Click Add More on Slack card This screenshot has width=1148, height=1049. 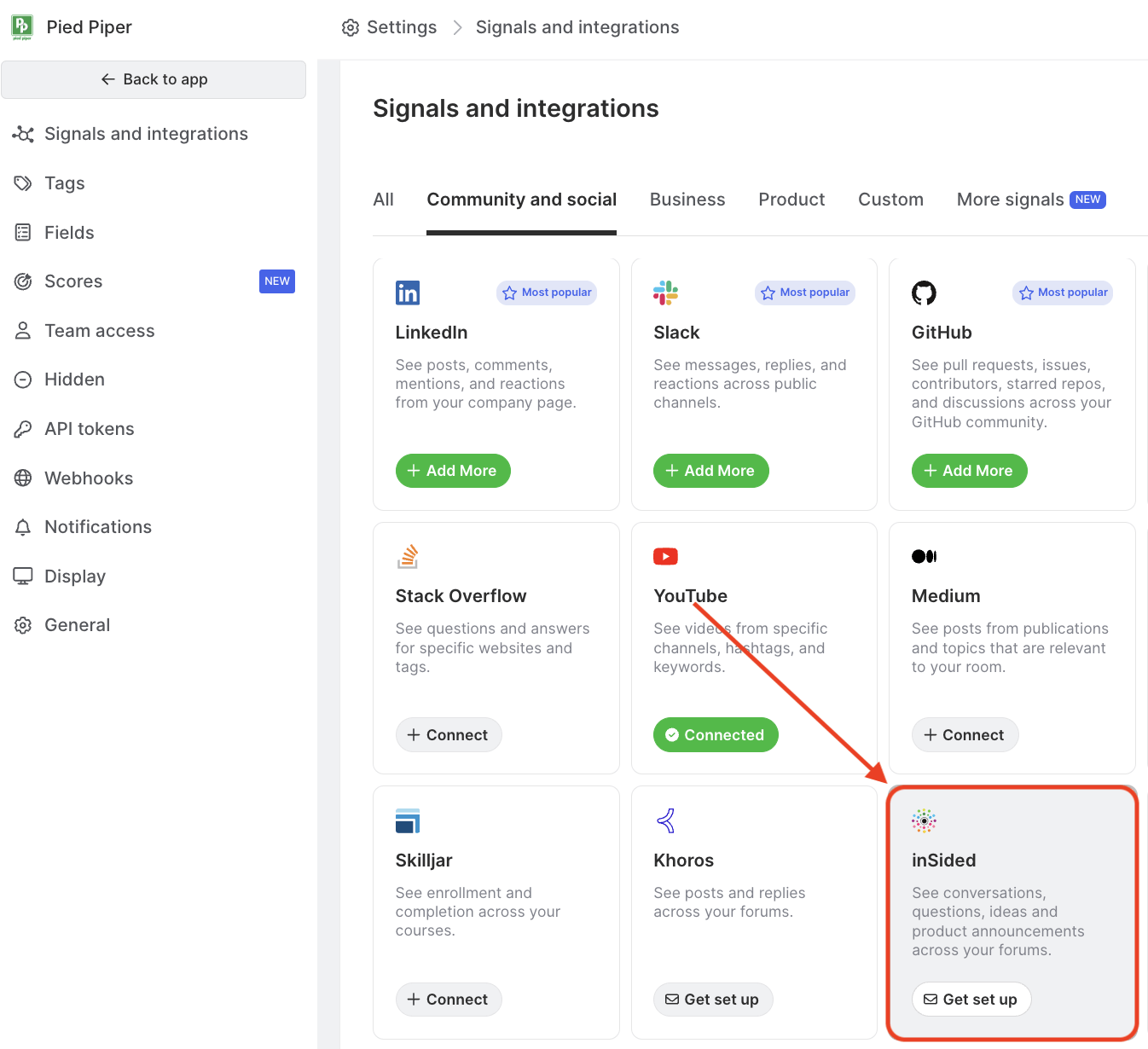tap(711, 471)
